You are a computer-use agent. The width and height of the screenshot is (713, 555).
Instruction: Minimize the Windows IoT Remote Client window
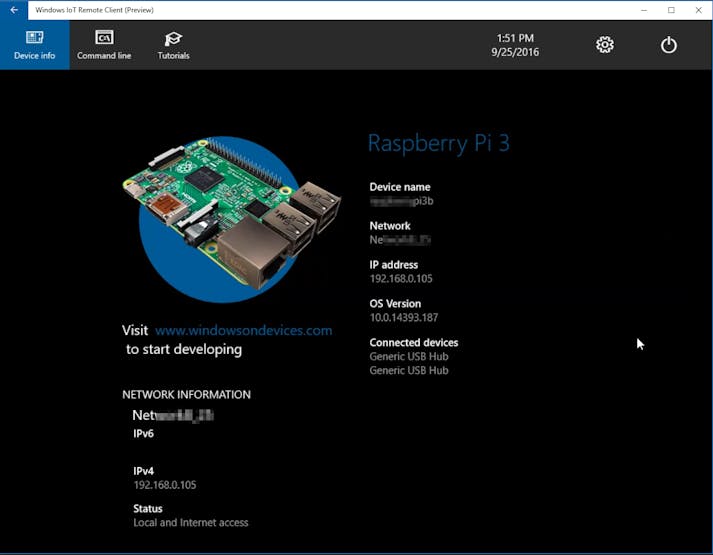pyautogui.click(x=644, y=10)
